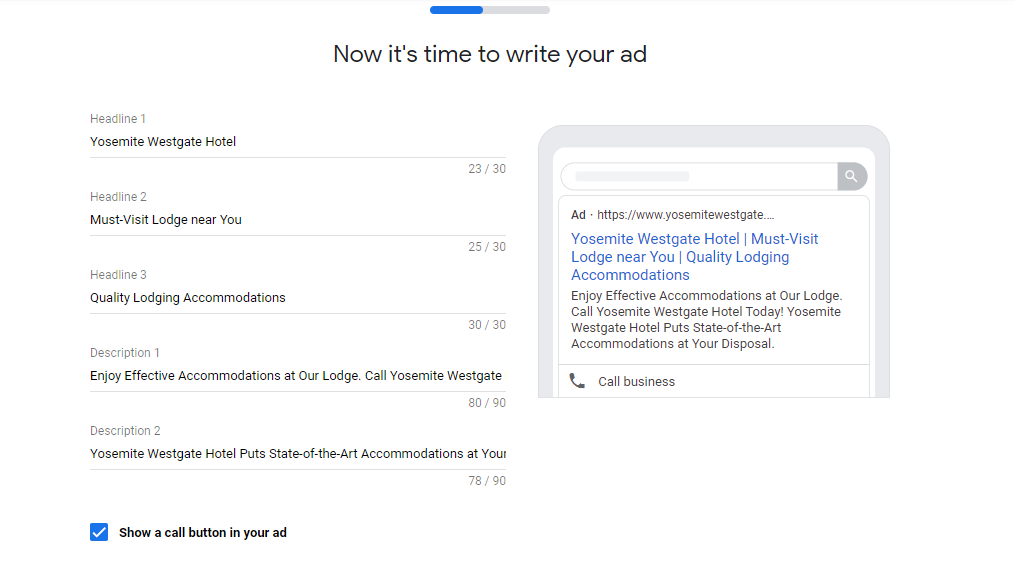Image resolution: width=1015 pixels, height=562 pixels.
Task: Click the 78 / 90 character counter
Action: tap(487, 481)
